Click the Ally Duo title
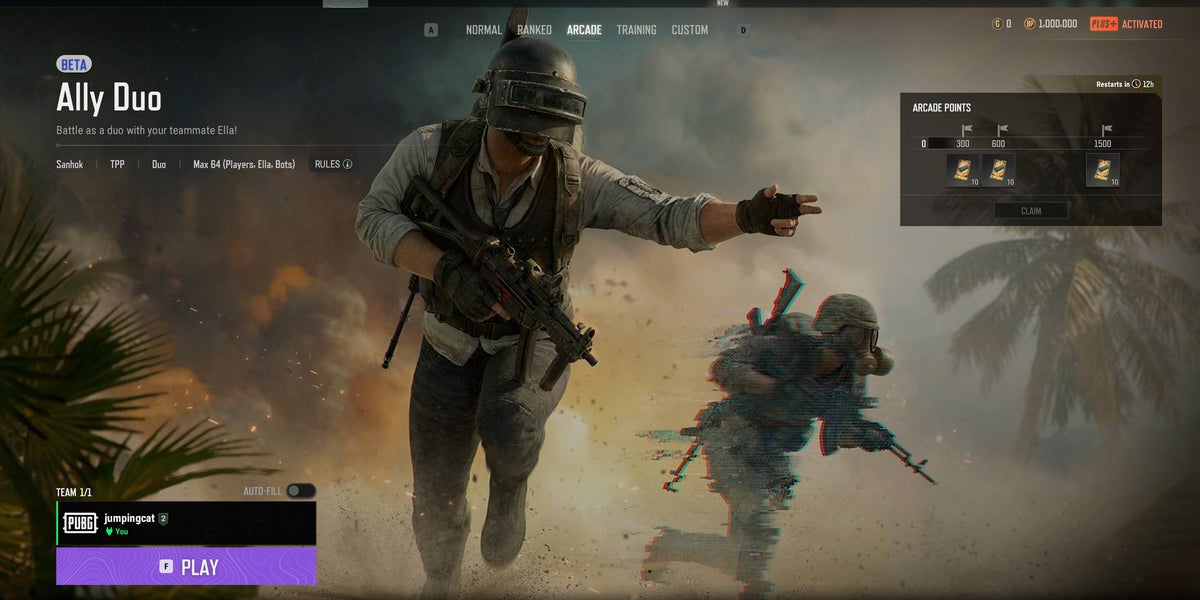The image size is (1200, 600). click(109, 98)
